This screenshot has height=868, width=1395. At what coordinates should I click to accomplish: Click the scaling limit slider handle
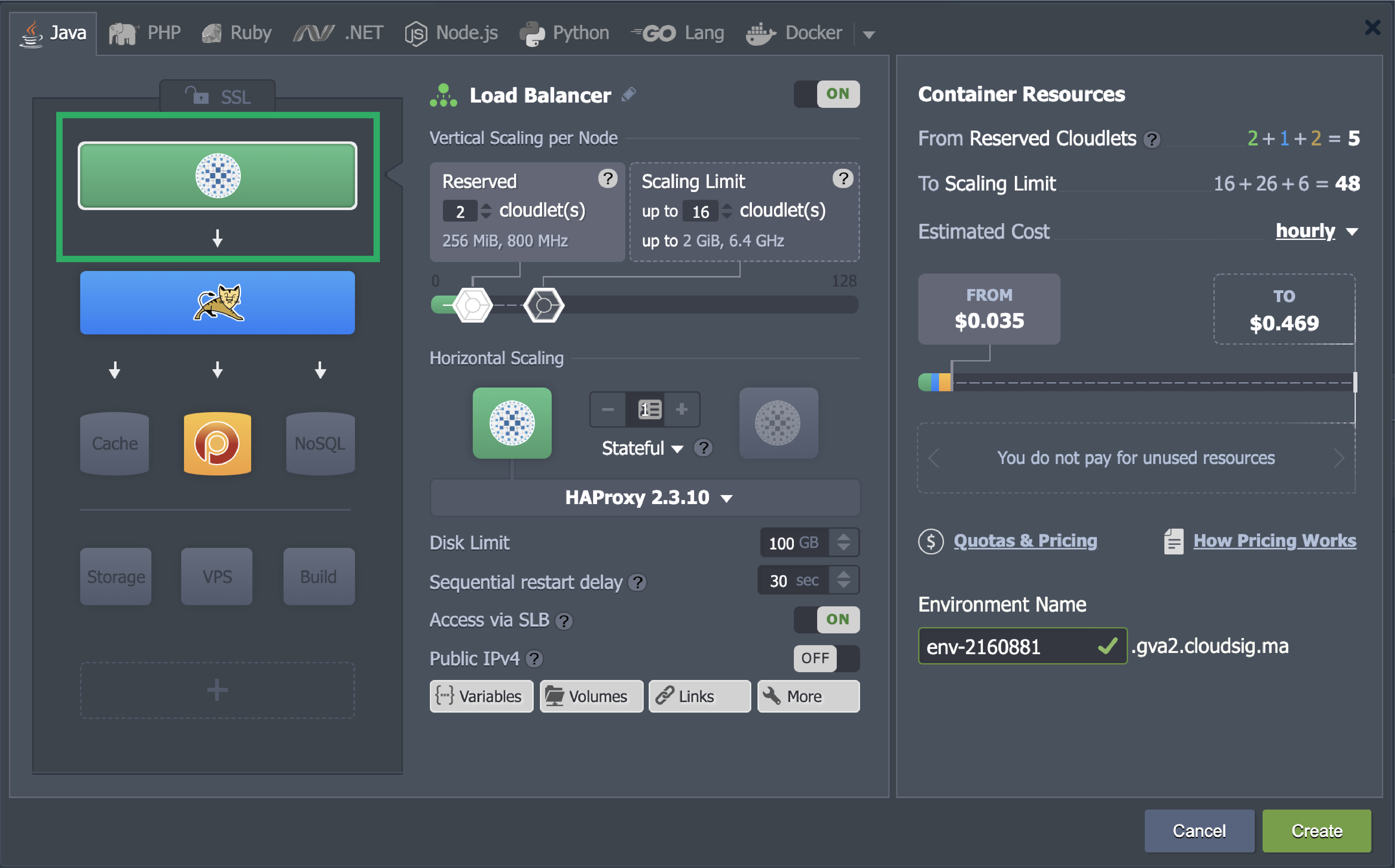click(x=543, y=305)
